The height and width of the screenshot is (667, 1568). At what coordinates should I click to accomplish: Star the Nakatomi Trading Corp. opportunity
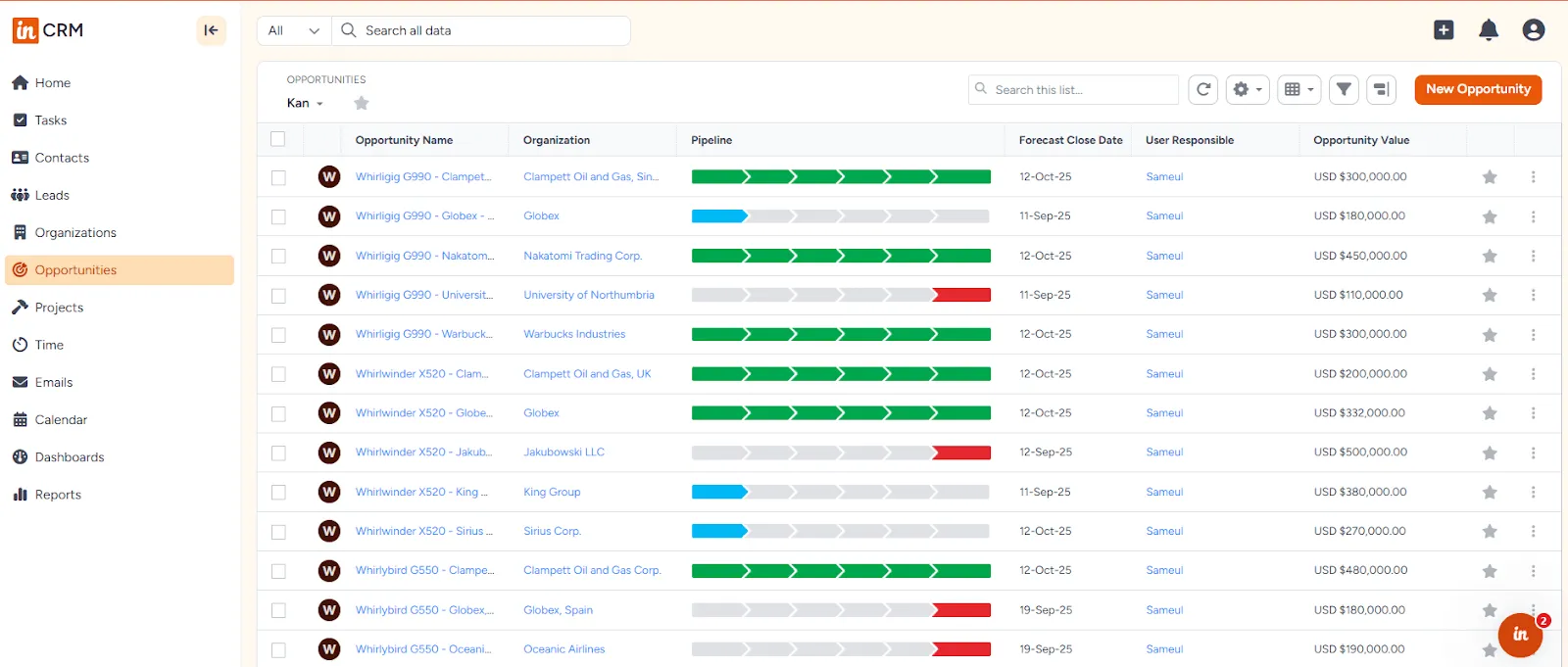pyautogui.click(x=1490, y=256)
